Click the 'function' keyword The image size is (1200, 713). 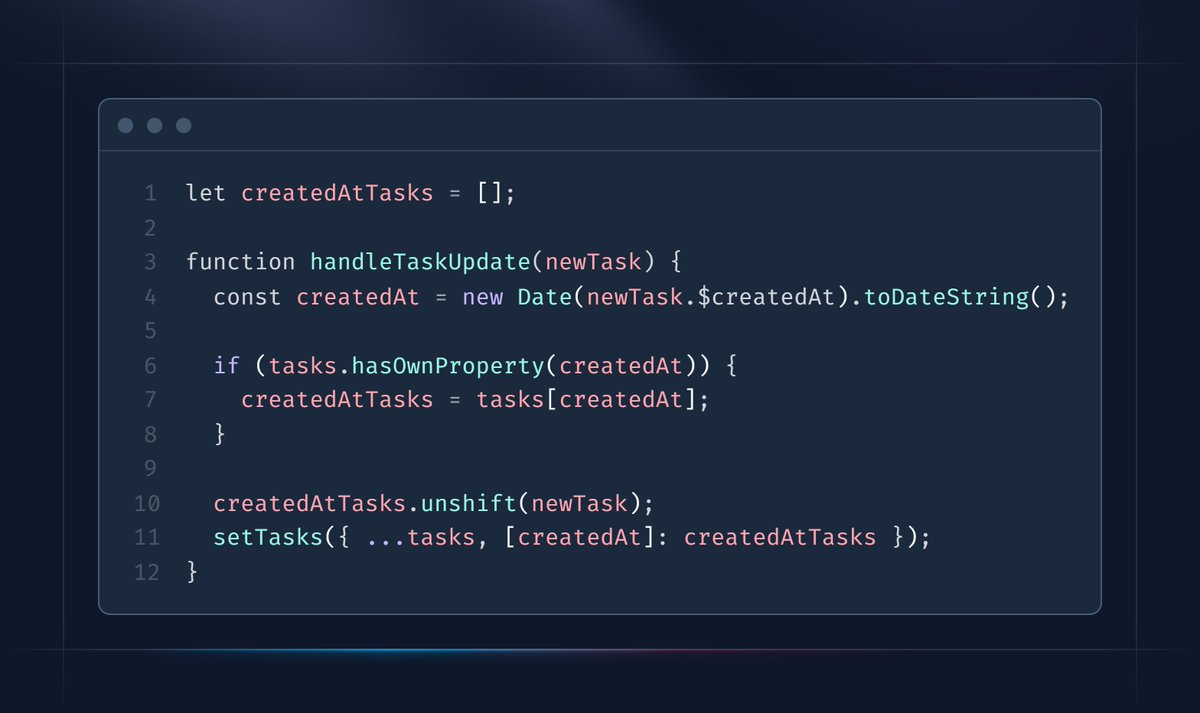pos(241,262)
